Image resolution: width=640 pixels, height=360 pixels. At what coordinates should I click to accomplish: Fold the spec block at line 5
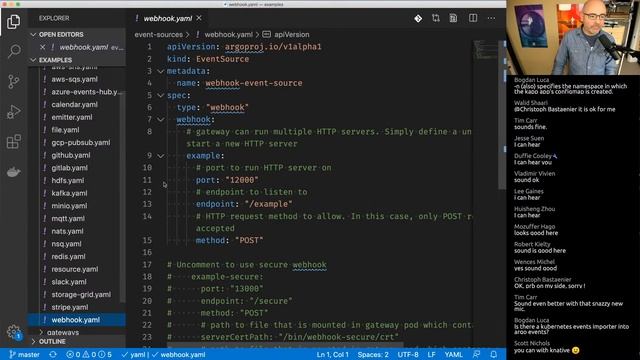(x=160, y=96)
